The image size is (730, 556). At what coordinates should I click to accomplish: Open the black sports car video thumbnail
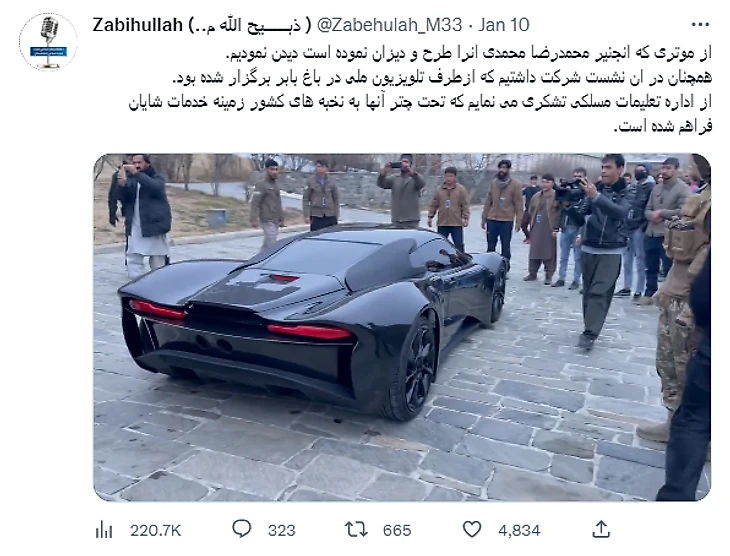[x=402, y=327]
